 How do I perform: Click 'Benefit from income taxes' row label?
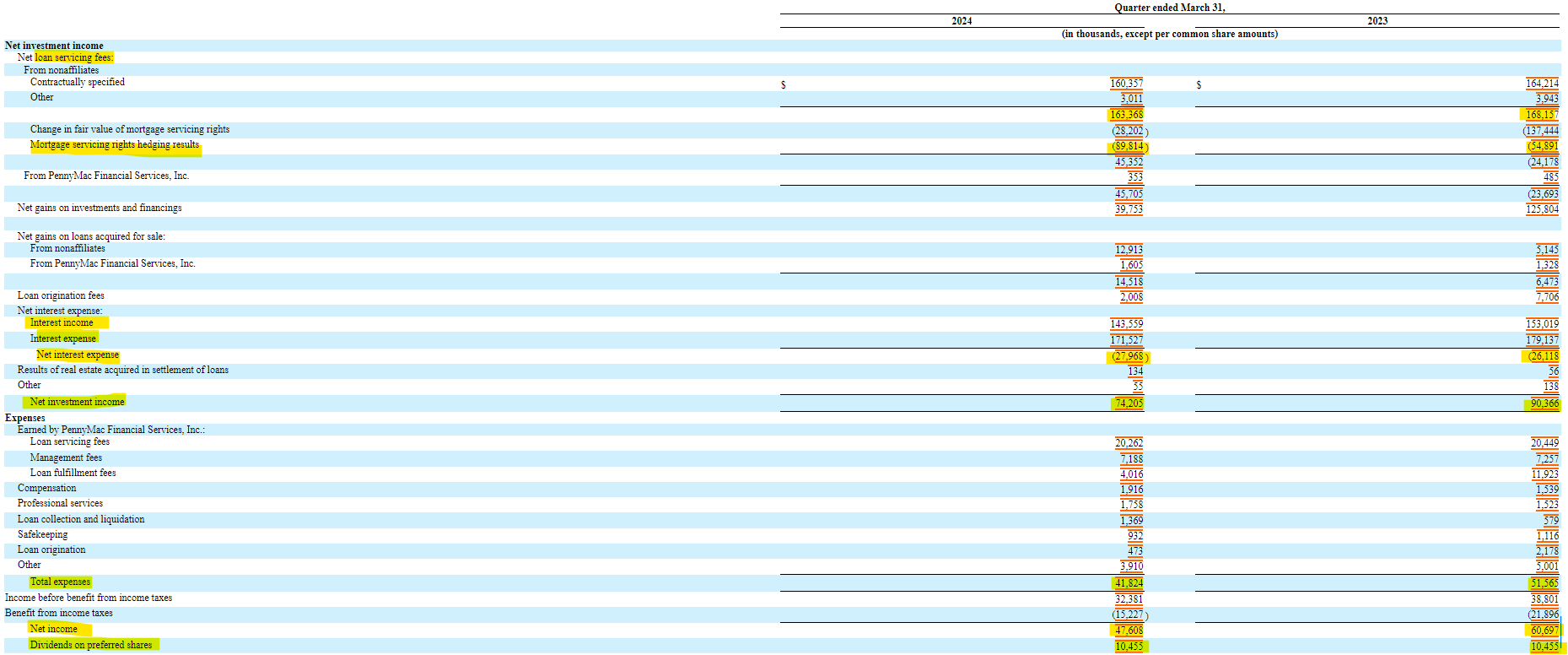(x=59, y=613)
